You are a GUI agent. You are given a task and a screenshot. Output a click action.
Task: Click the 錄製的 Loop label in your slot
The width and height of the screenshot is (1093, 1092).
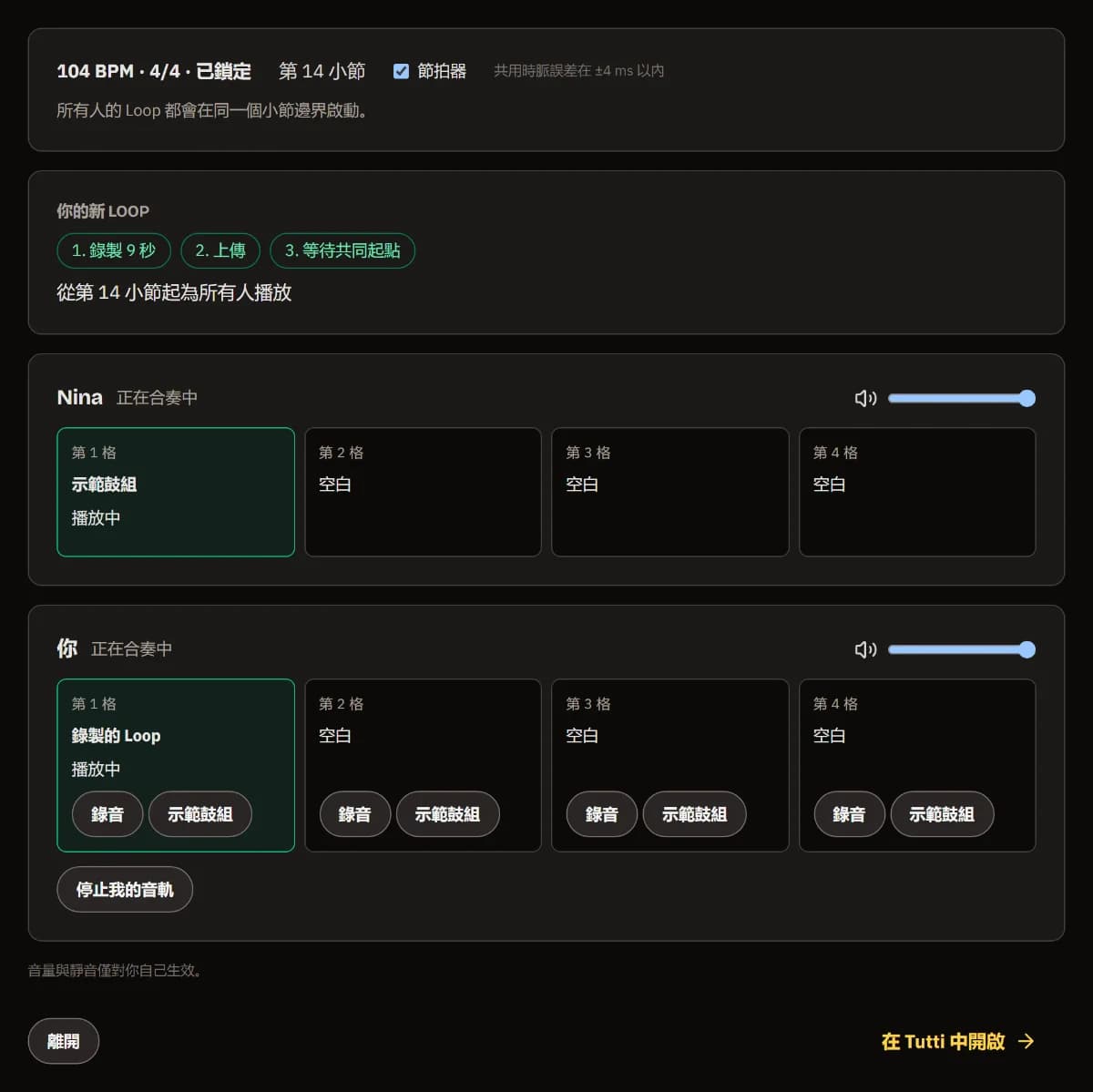click(116, 736)
